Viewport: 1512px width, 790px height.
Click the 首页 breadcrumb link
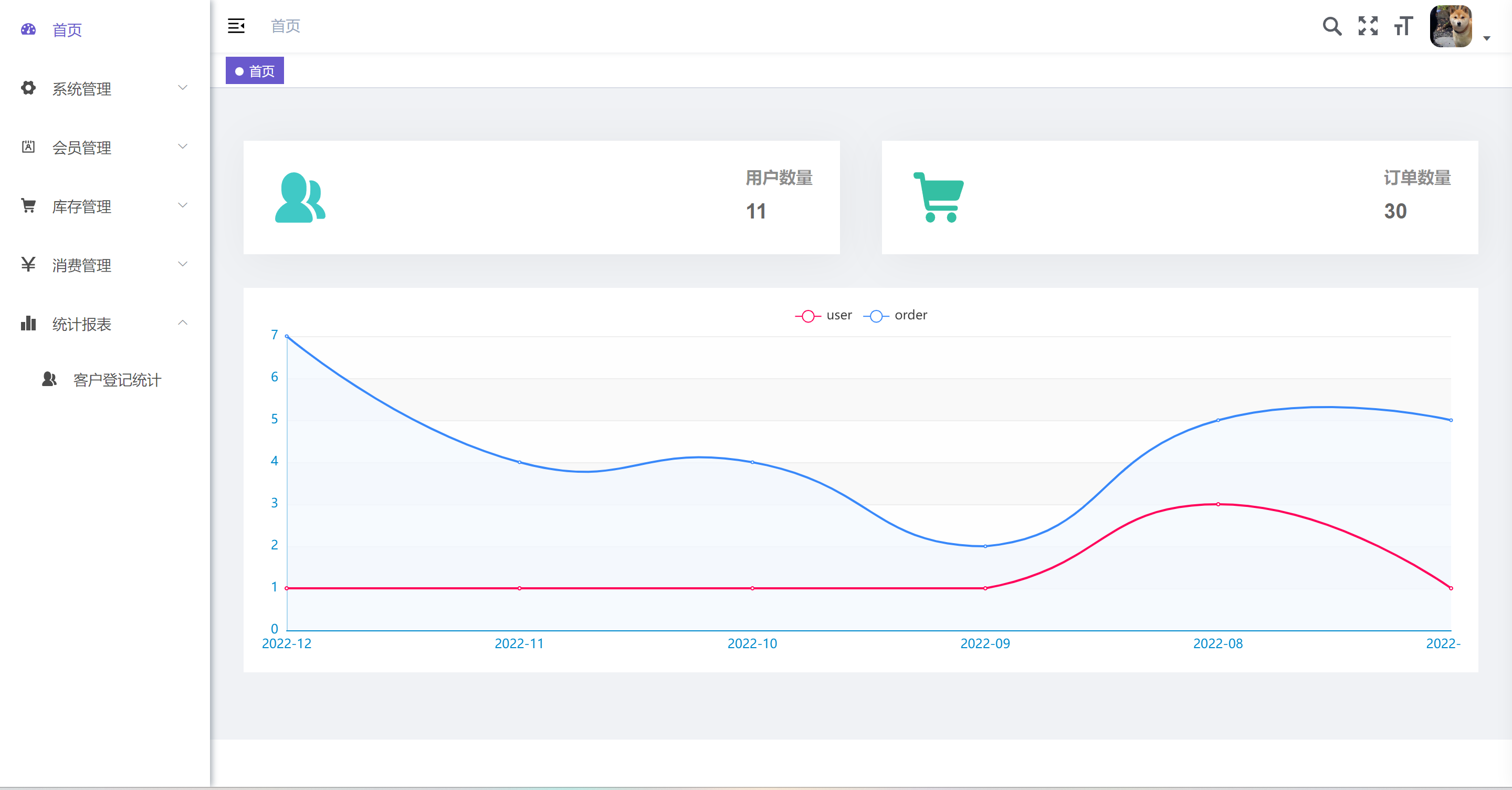pyautogui.click(x=285, y=26)
